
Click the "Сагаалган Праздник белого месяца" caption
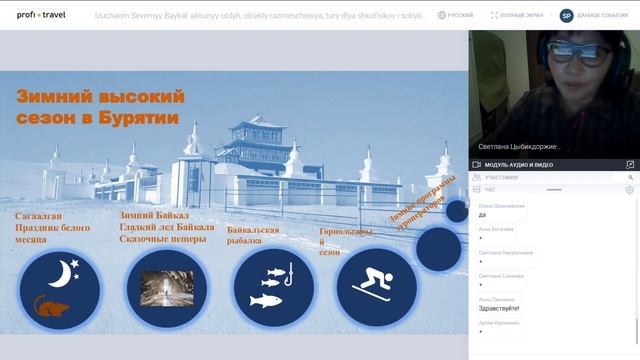pyautogui.click(x=52, y=227)
